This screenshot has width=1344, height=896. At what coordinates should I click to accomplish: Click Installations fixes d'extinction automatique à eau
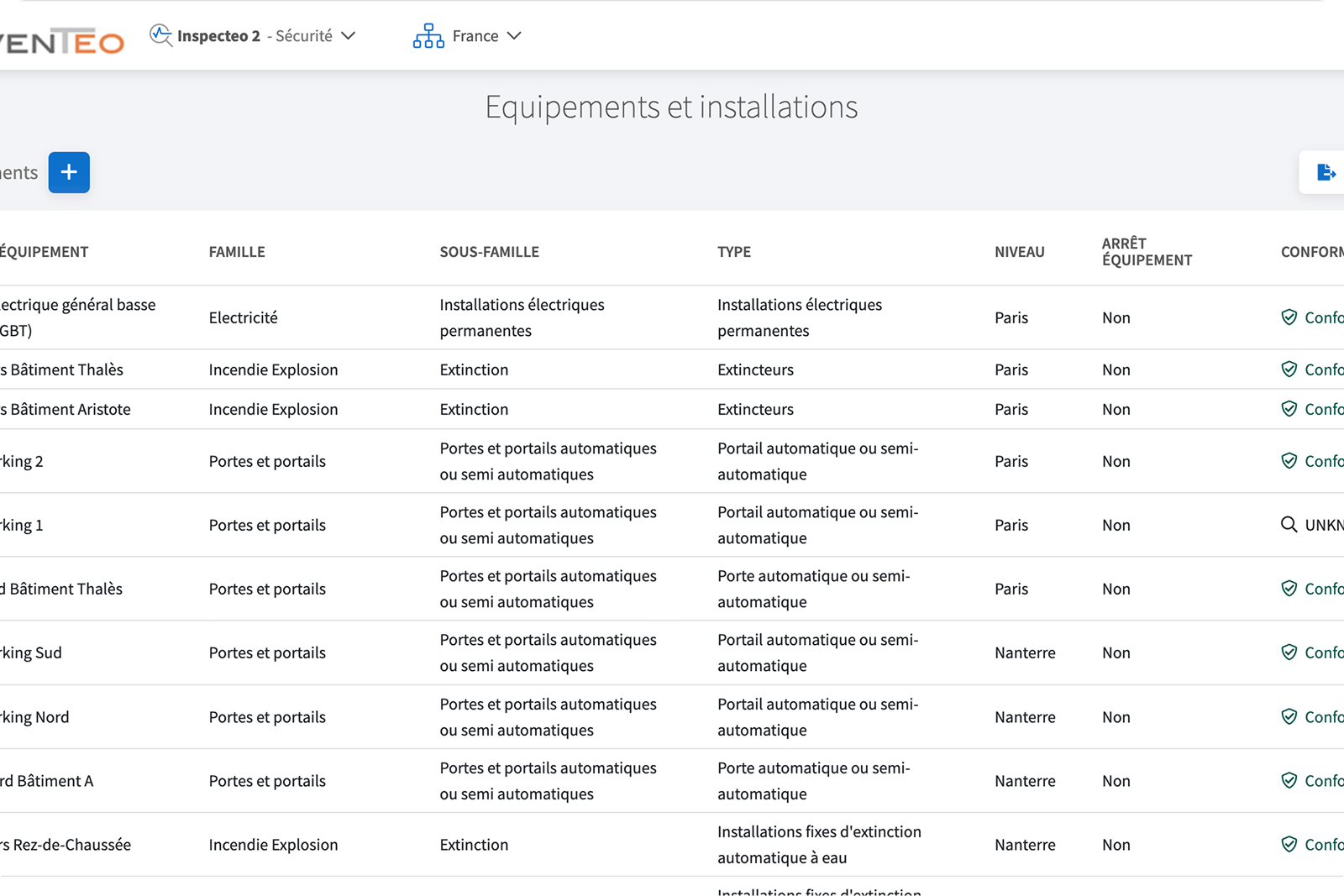point(819,845)
